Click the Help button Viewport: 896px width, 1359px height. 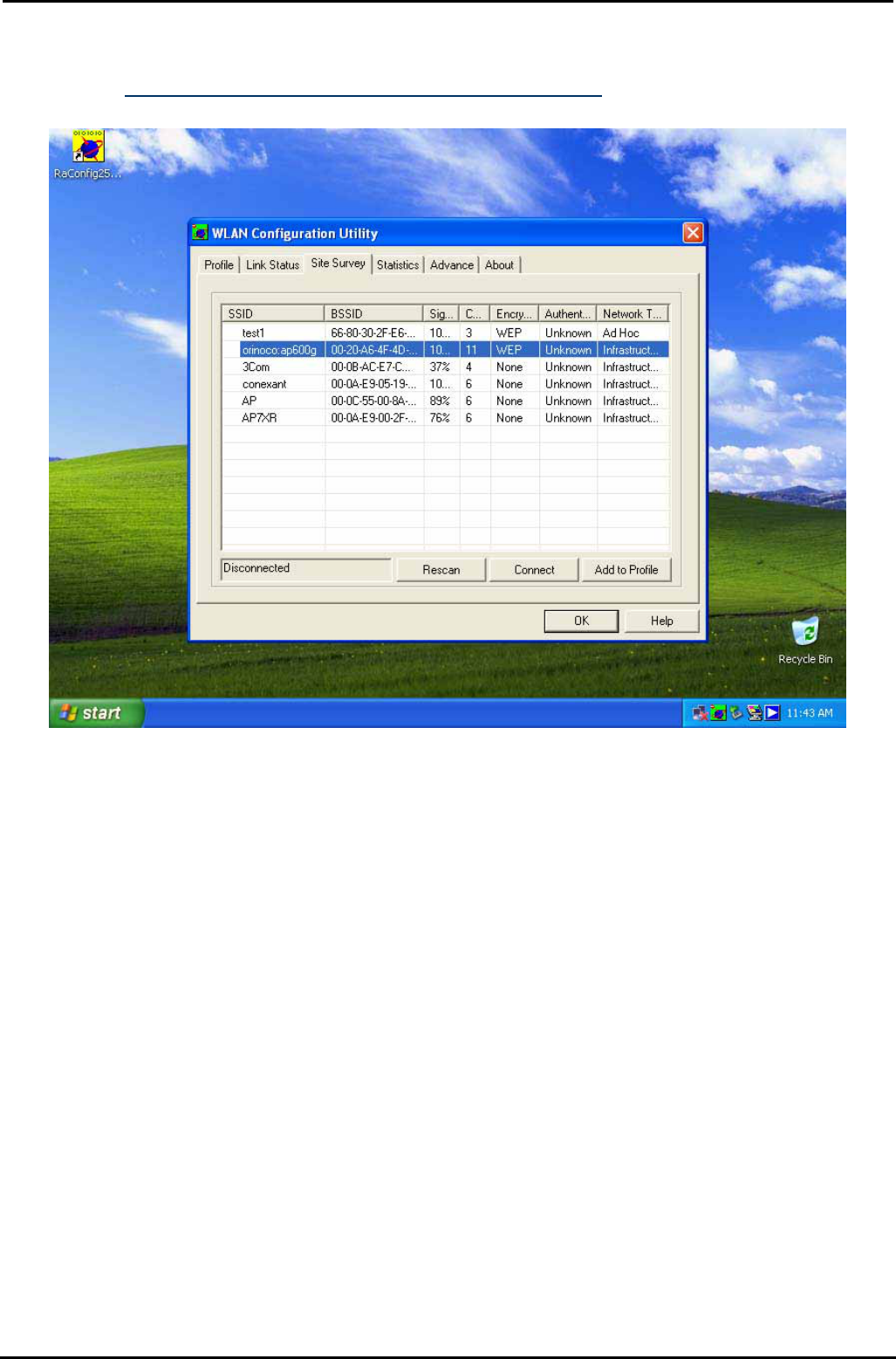point(661,621)
